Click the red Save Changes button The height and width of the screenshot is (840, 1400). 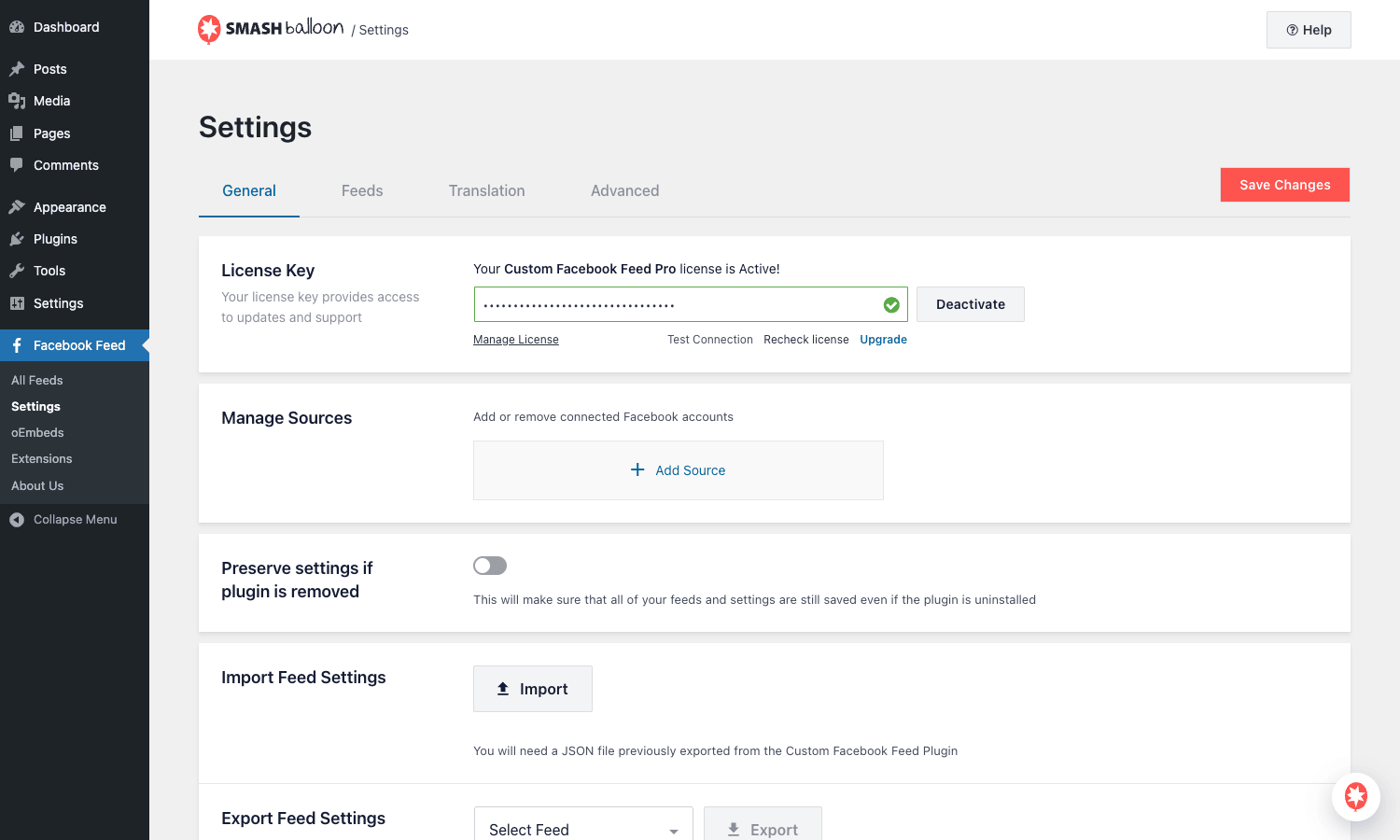pyautogui.click(x=1284, y=185)
